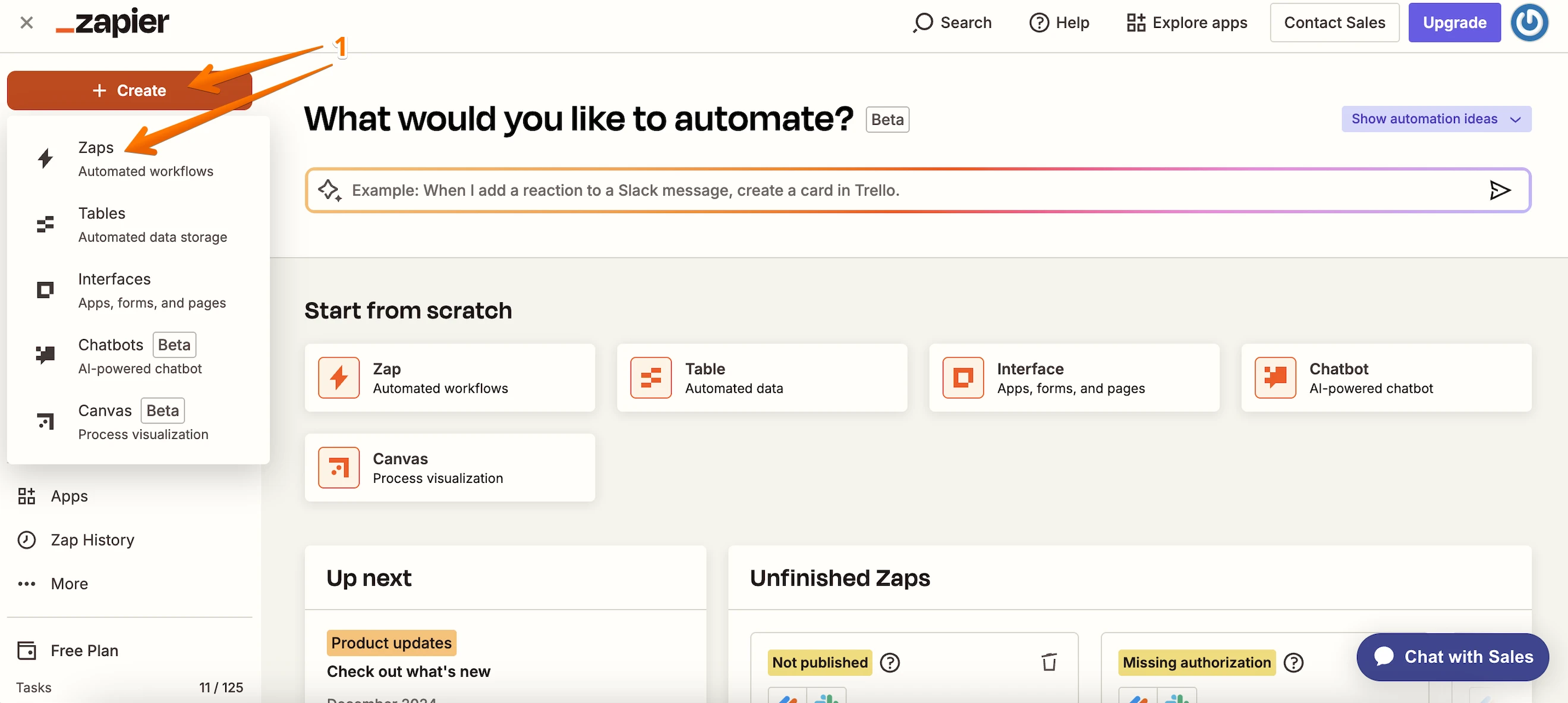Click the Interface card icon

click(x=962, y=378)
